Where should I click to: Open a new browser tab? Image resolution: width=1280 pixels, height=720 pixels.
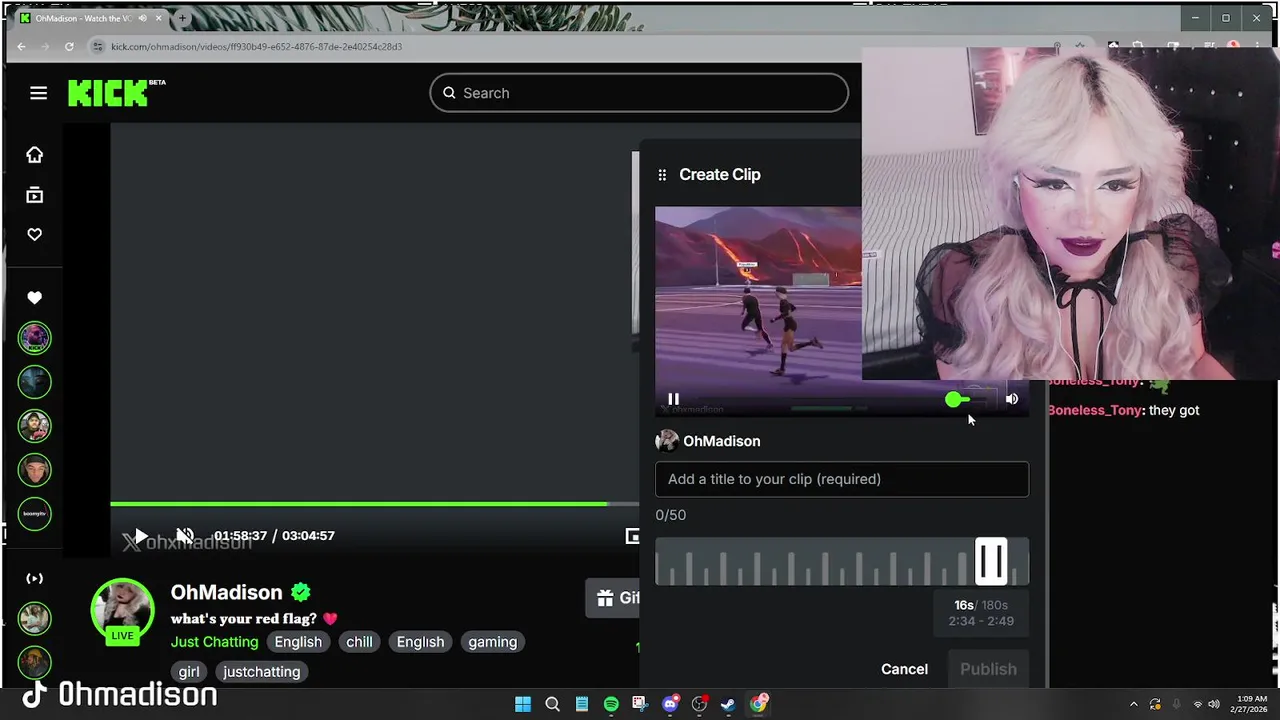point(182,18)
